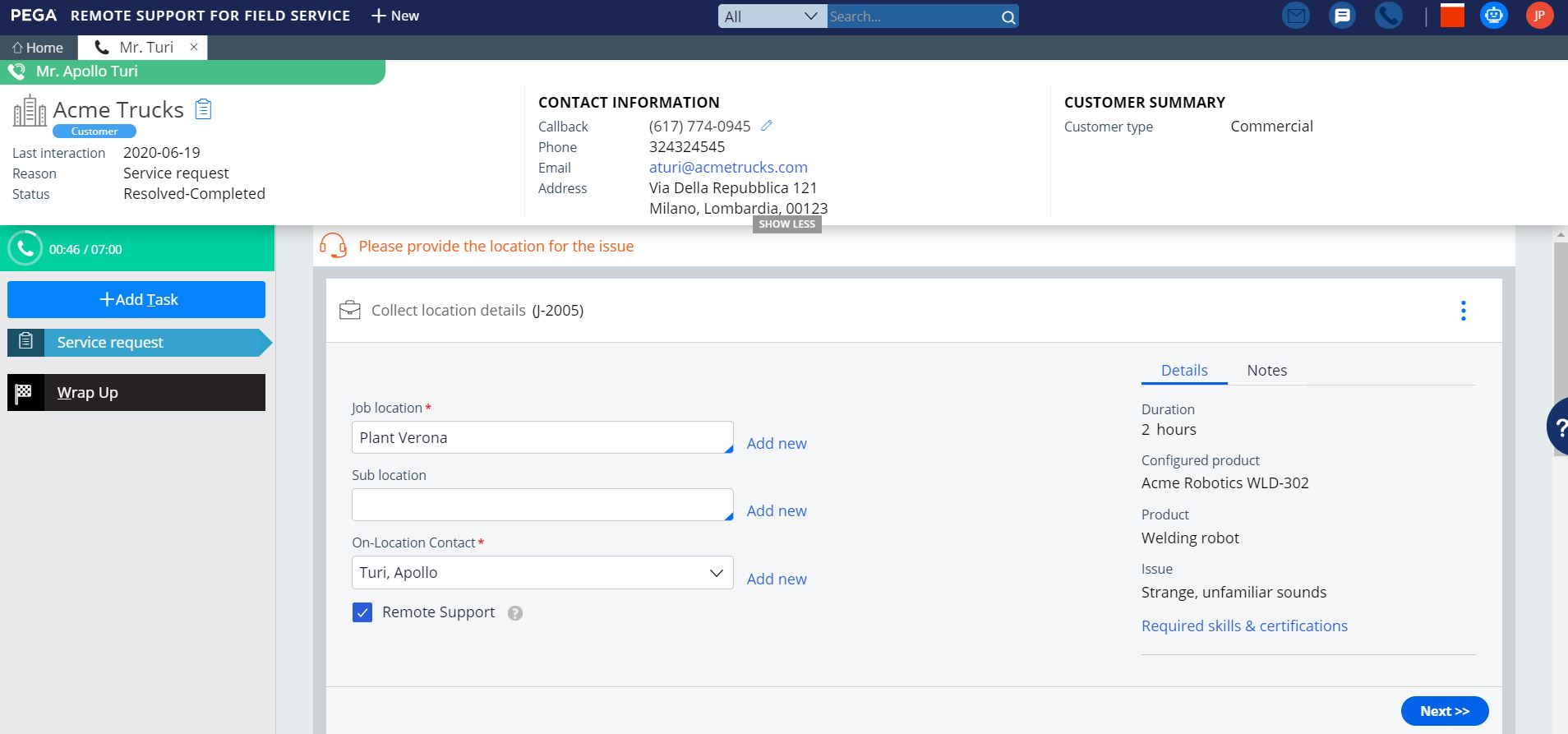1568x734 pixels.
Task: Click the phone call icon in header
Action: [x=1388, y=16]
